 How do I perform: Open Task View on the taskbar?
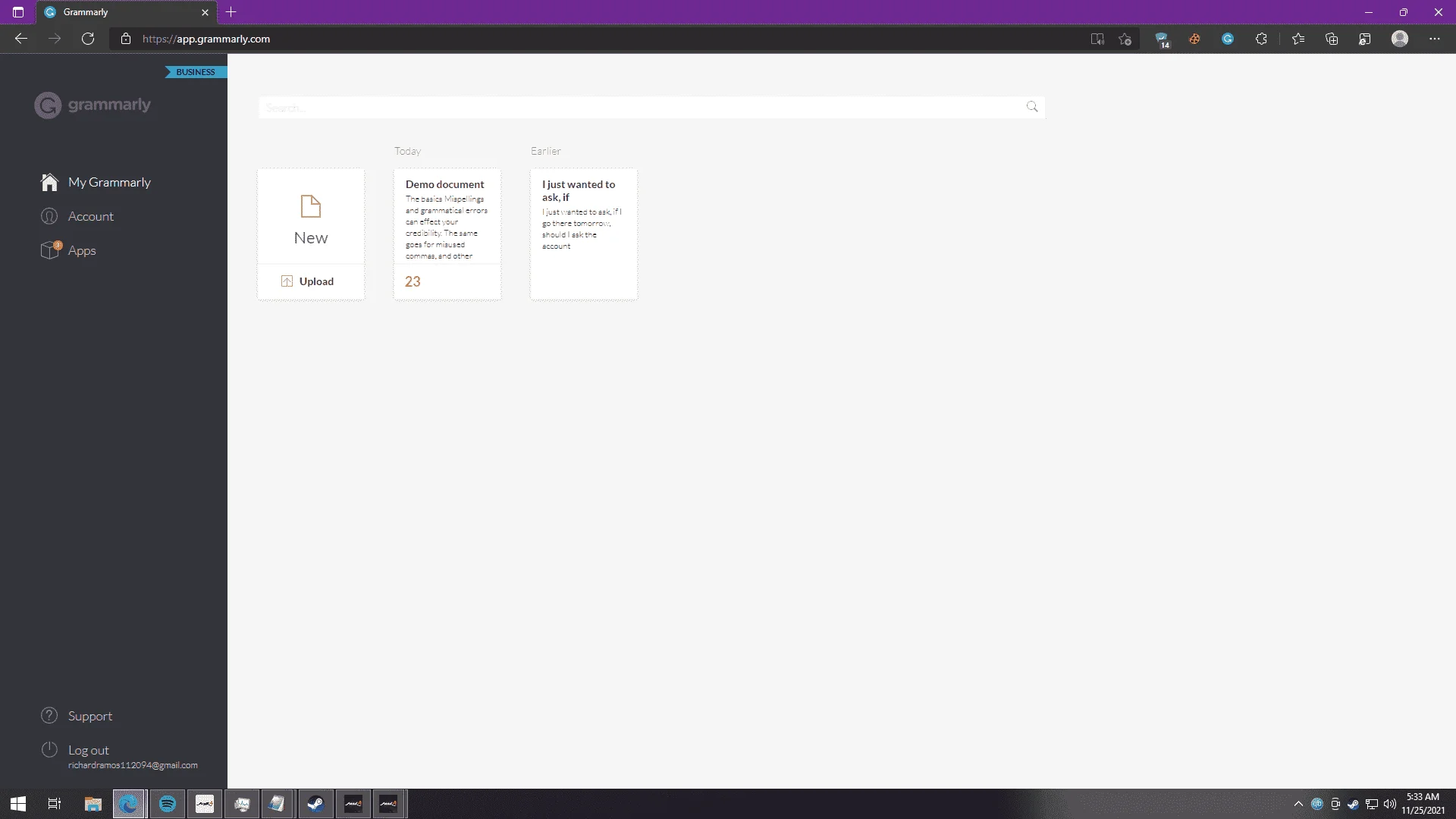[55, 804]
